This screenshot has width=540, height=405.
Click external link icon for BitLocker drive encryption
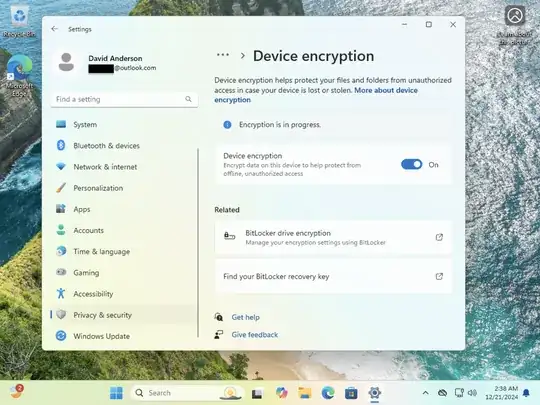(x=439, y=237)
